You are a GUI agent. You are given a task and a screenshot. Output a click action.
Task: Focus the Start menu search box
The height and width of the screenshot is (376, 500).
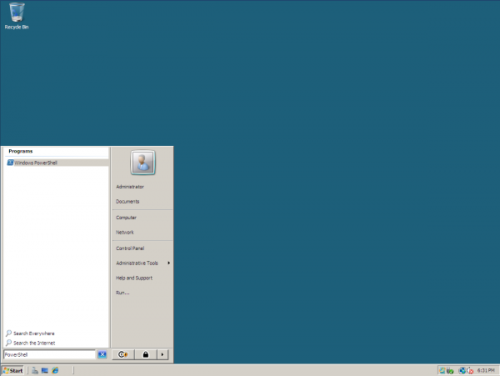[x=50, y=355]
